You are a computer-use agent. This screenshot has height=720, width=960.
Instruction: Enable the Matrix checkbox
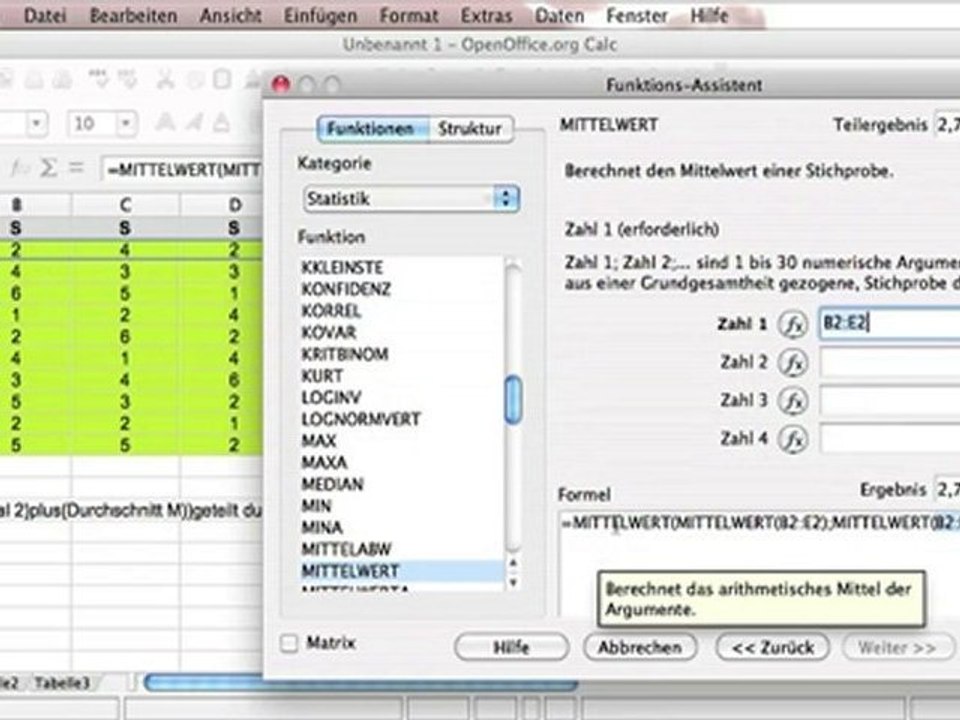point(289,643)
